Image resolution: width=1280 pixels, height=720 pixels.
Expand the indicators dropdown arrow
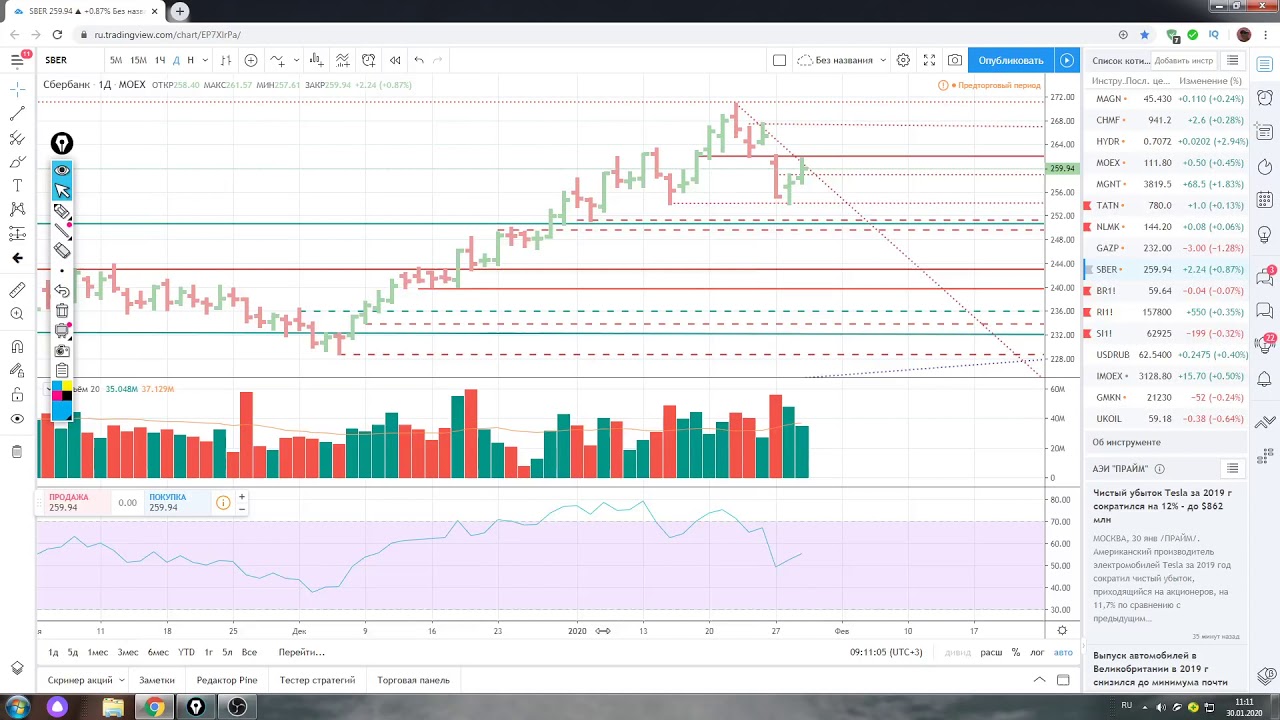point(296,60)
